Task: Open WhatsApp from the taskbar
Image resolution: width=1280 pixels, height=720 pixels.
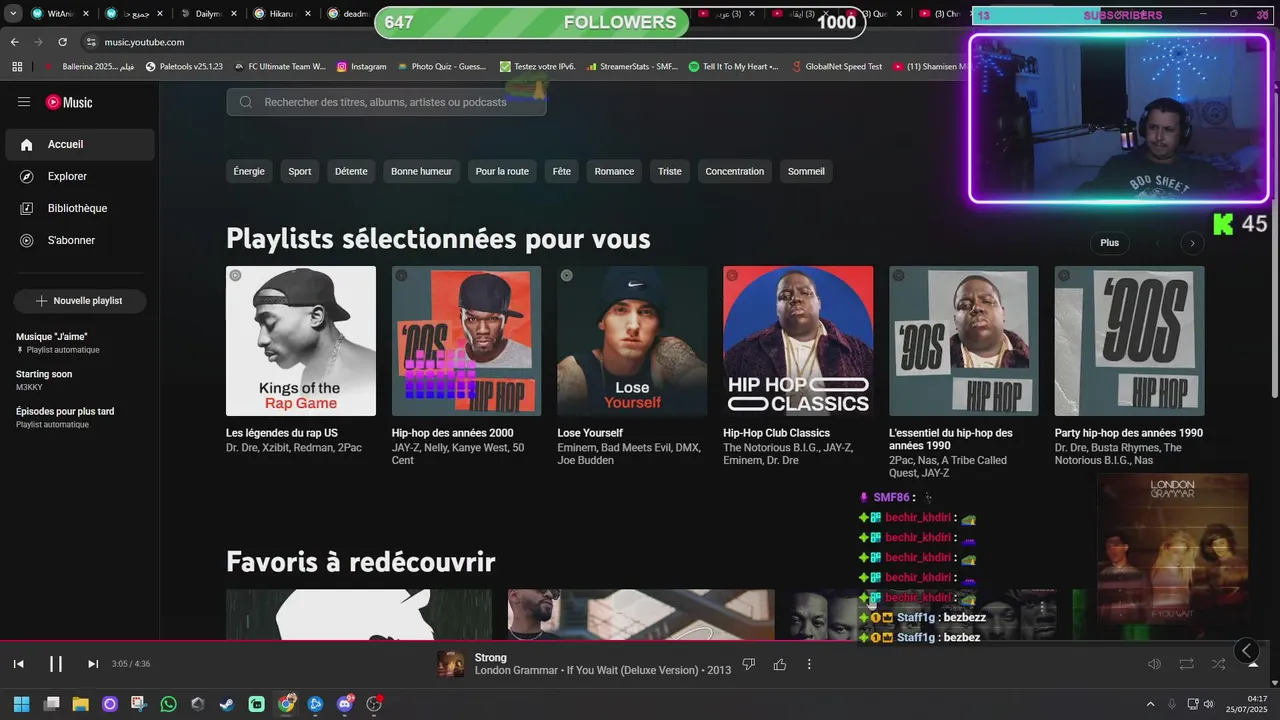Action: click(x=168, y=704)
